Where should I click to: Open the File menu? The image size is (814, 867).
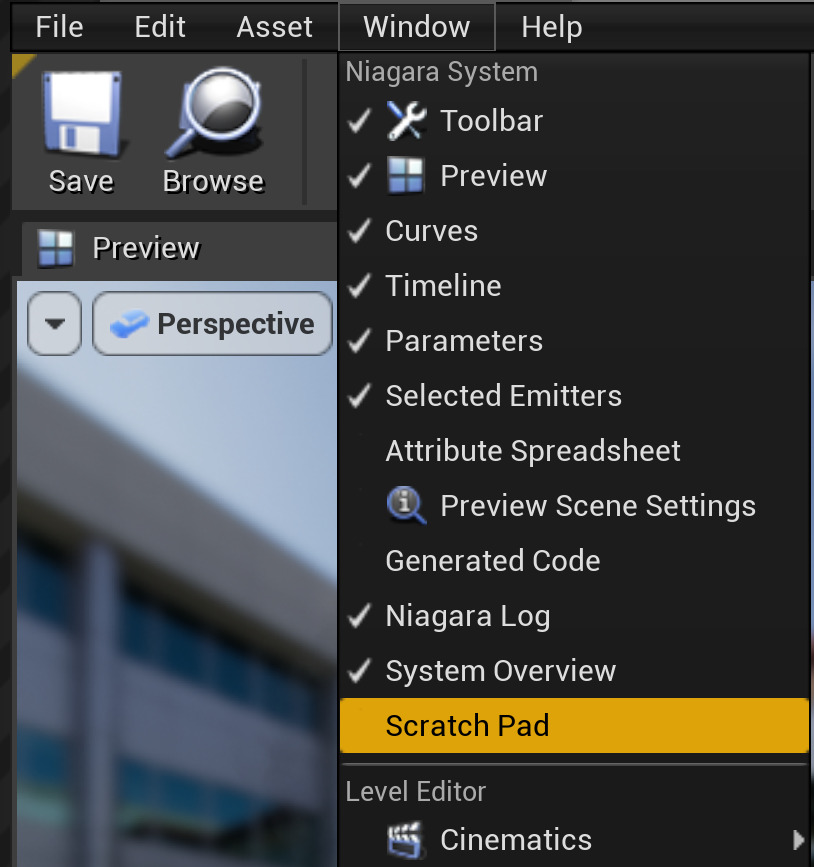coord(59,26)
